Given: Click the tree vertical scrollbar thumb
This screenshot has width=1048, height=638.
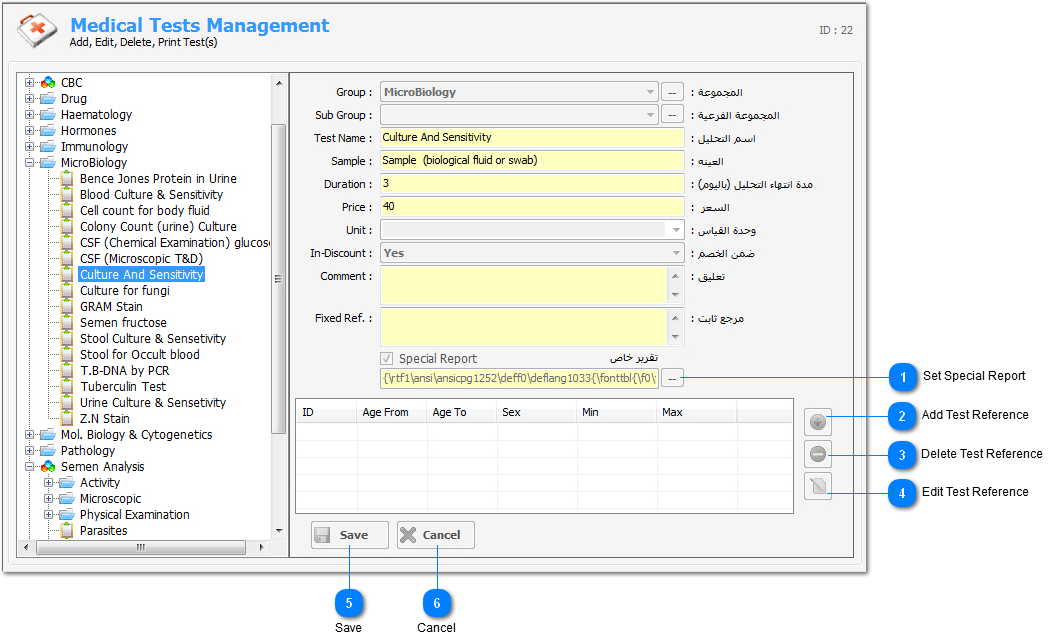Looking at the screenshot, I should 279,279.
